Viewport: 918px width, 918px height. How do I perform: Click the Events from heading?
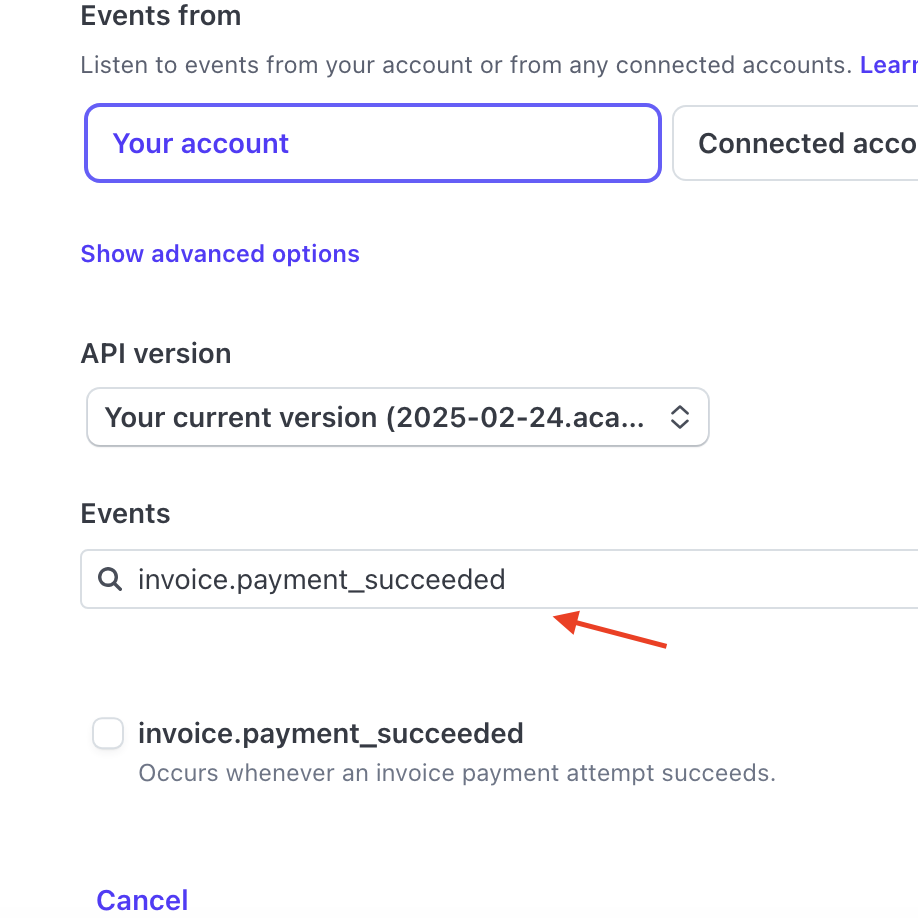pyautogui.click(x=161, y=16)
